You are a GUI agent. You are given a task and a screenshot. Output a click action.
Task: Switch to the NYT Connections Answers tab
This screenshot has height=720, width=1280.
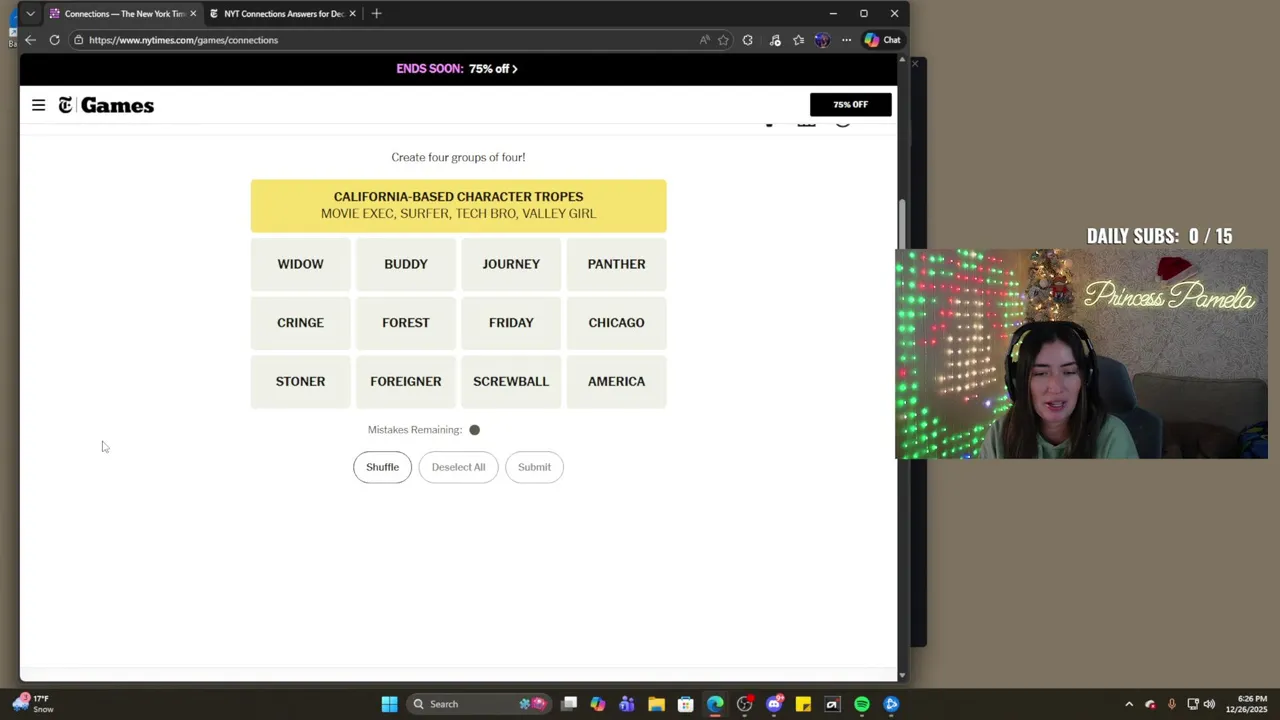(x=282, y=14)
